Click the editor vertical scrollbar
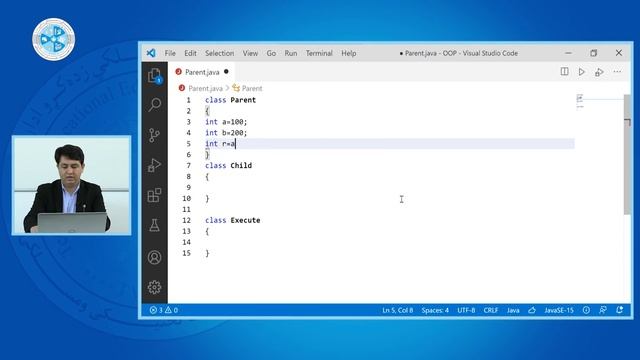This screenshot has height=360, width=640. pos(627,155)
